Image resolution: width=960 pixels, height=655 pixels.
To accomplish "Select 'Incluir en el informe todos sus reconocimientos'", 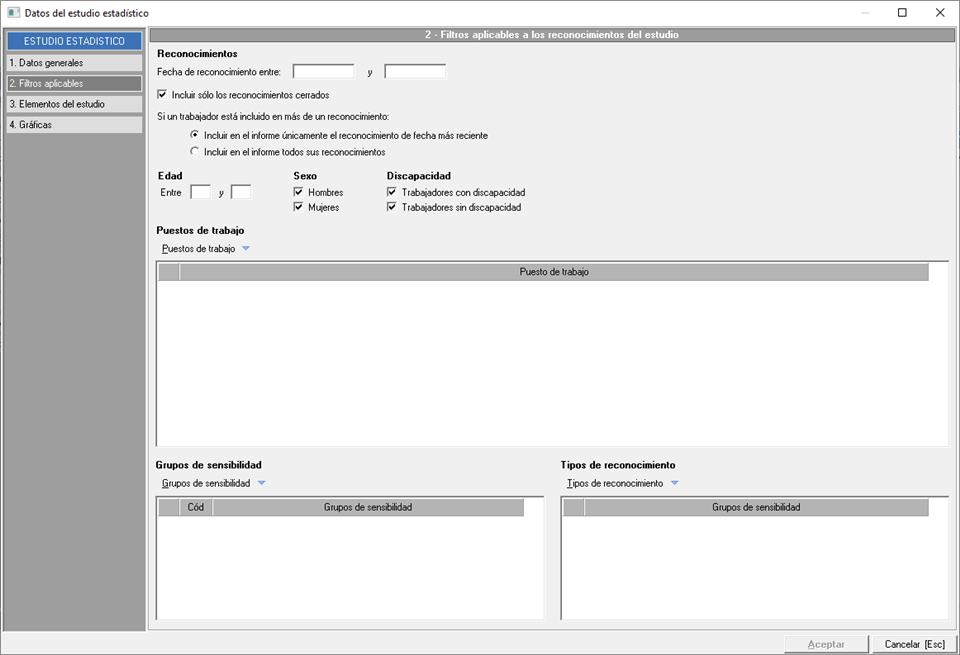I will 195,152.
